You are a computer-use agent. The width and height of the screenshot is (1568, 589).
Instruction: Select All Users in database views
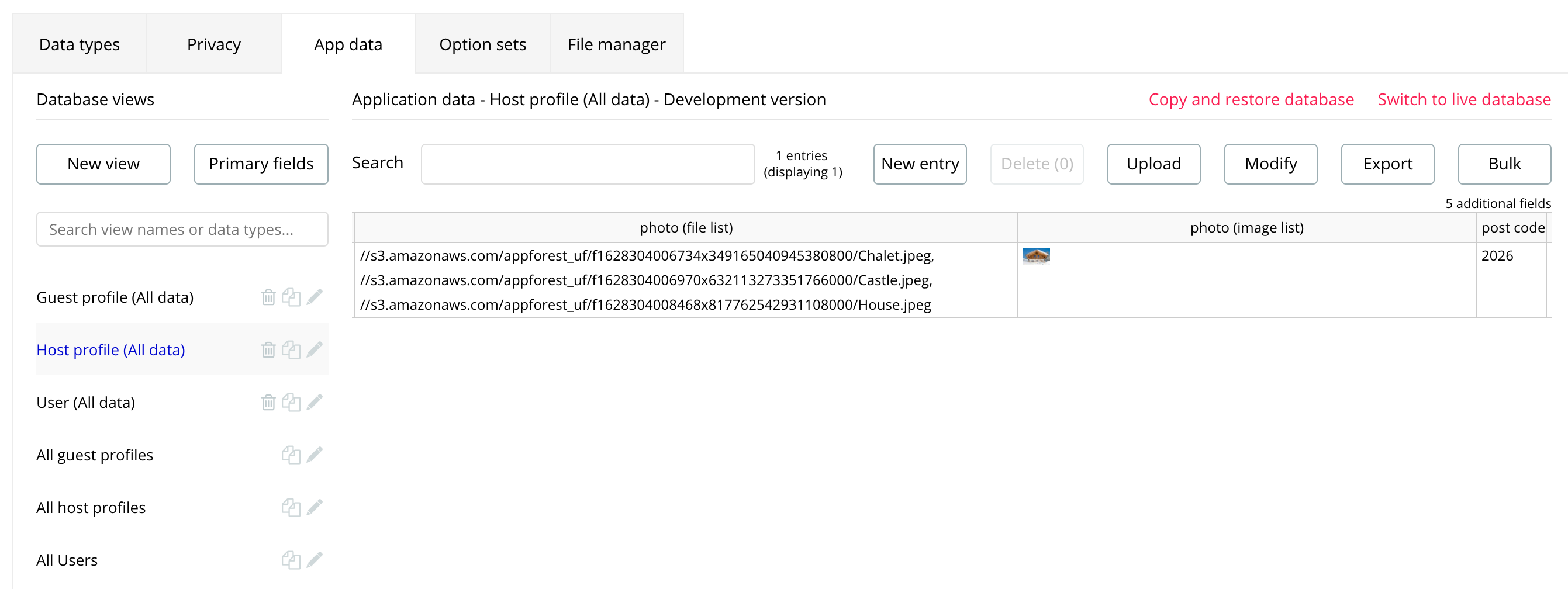coord(67,560)
